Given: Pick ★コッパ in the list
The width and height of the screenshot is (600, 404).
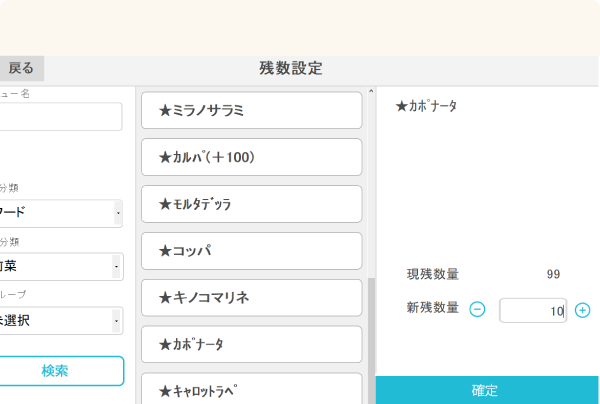Looking at the screenshot, I should pos(252,251).
